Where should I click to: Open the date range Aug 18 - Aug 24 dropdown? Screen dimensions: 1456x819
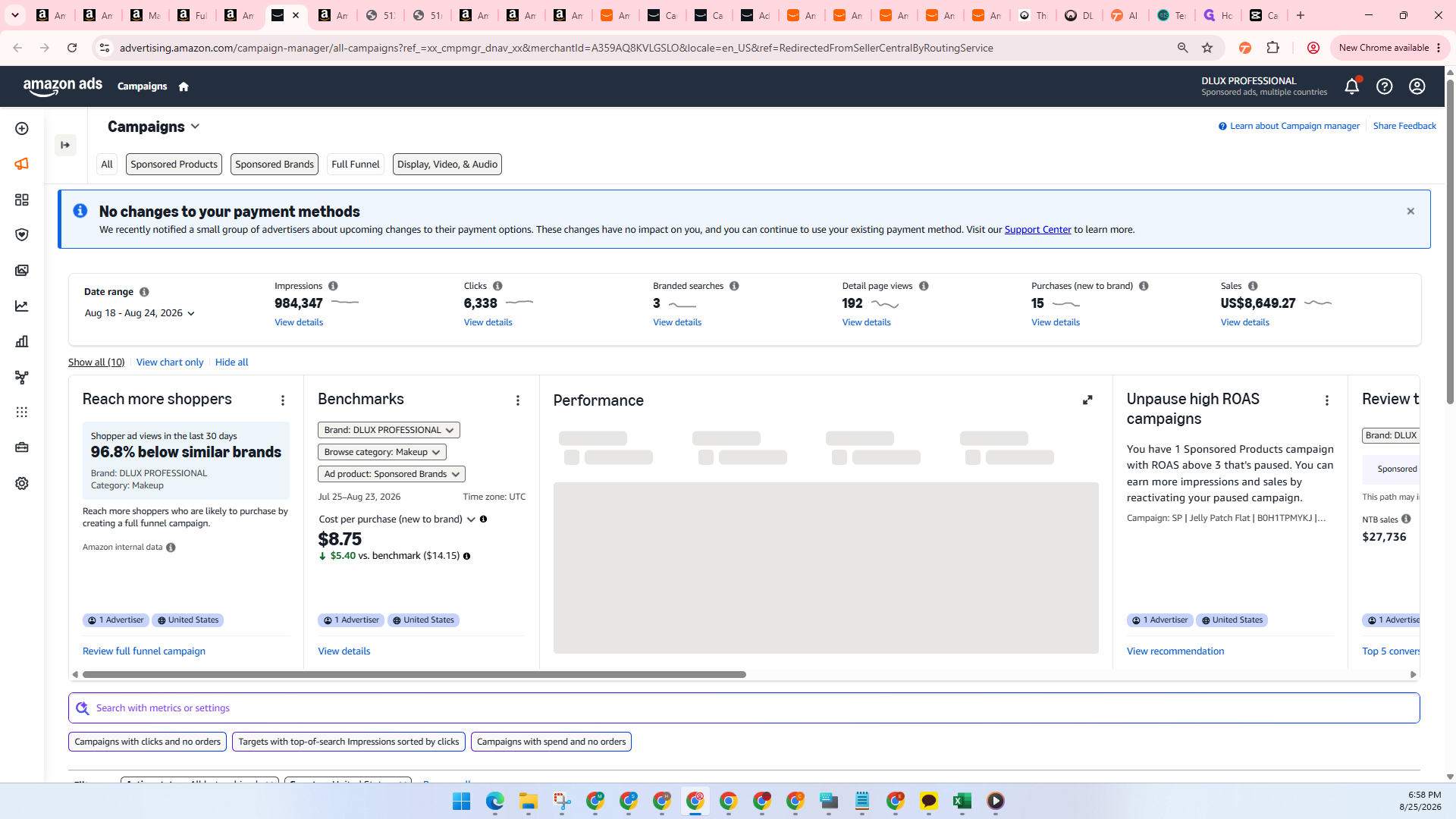pyautogui.click(x=140, y=313)
